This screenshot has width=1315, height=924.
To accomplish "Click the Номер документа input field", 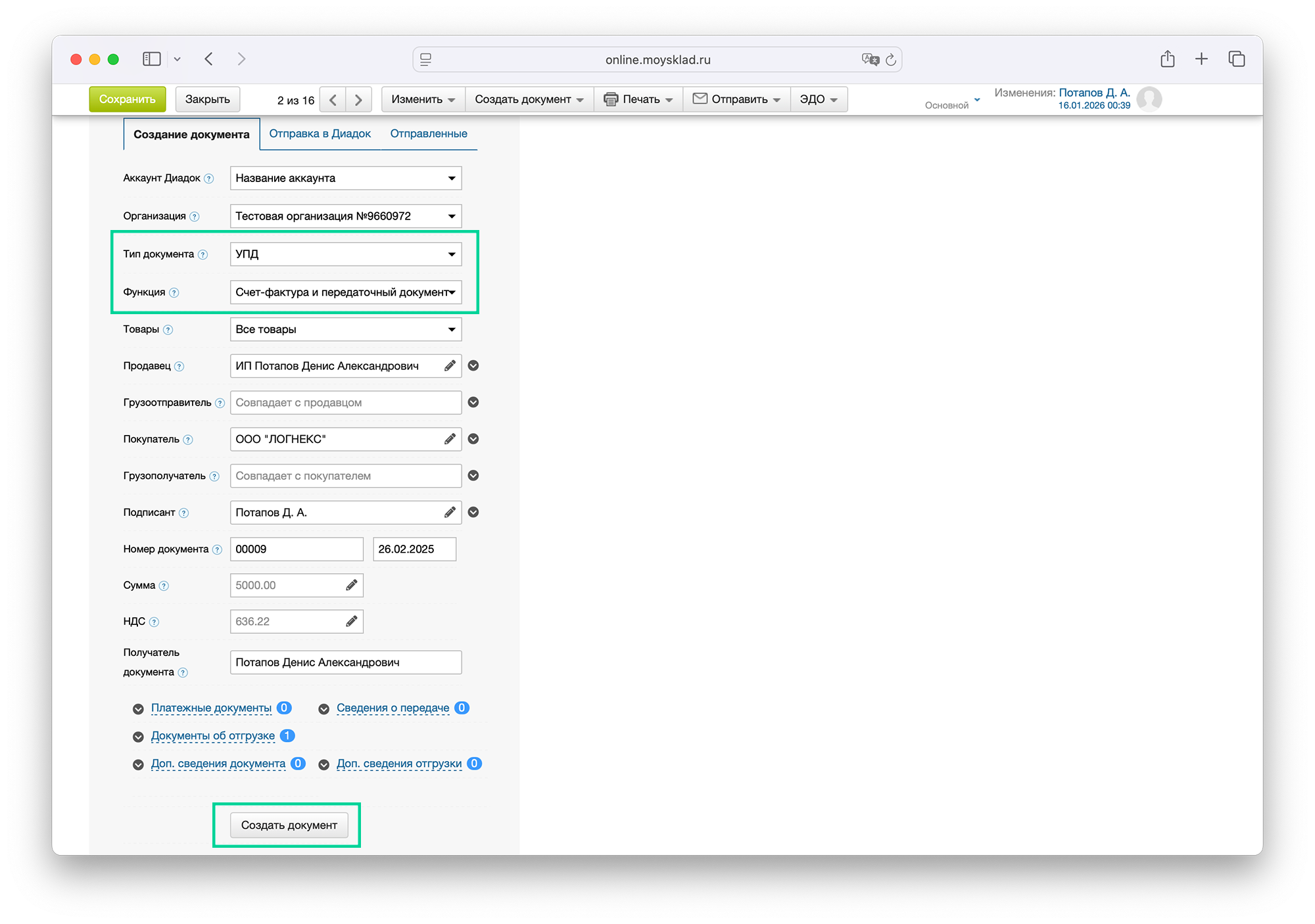I will point(296,549).
